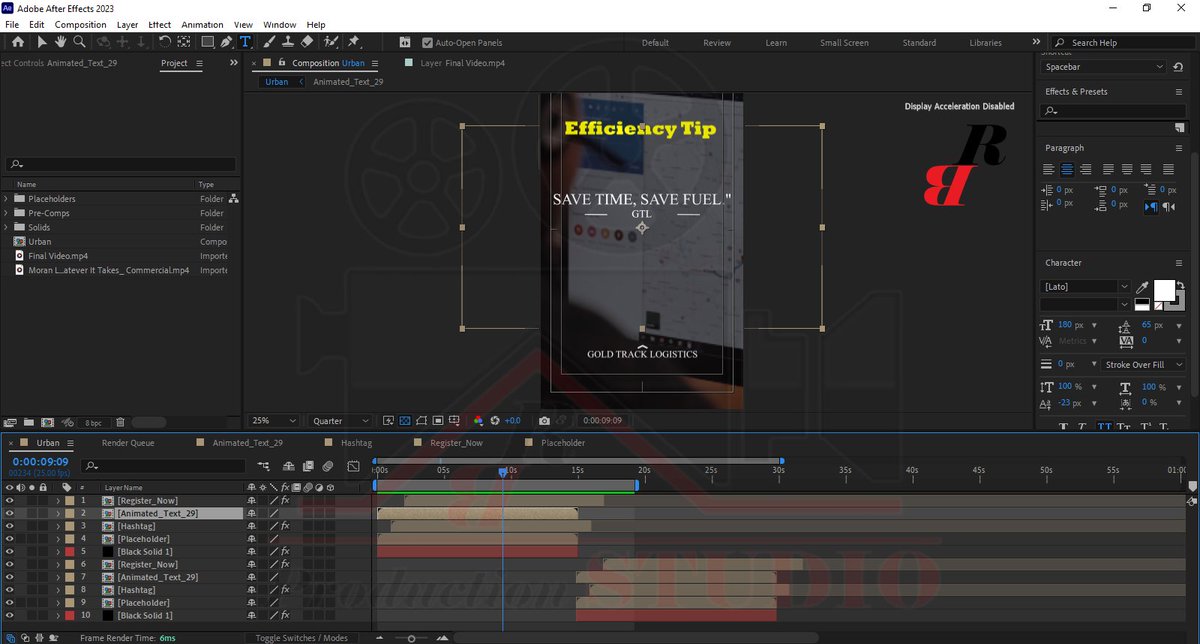
Task: Center align text in Paragraph panel
Action: tap(1067, 169)
